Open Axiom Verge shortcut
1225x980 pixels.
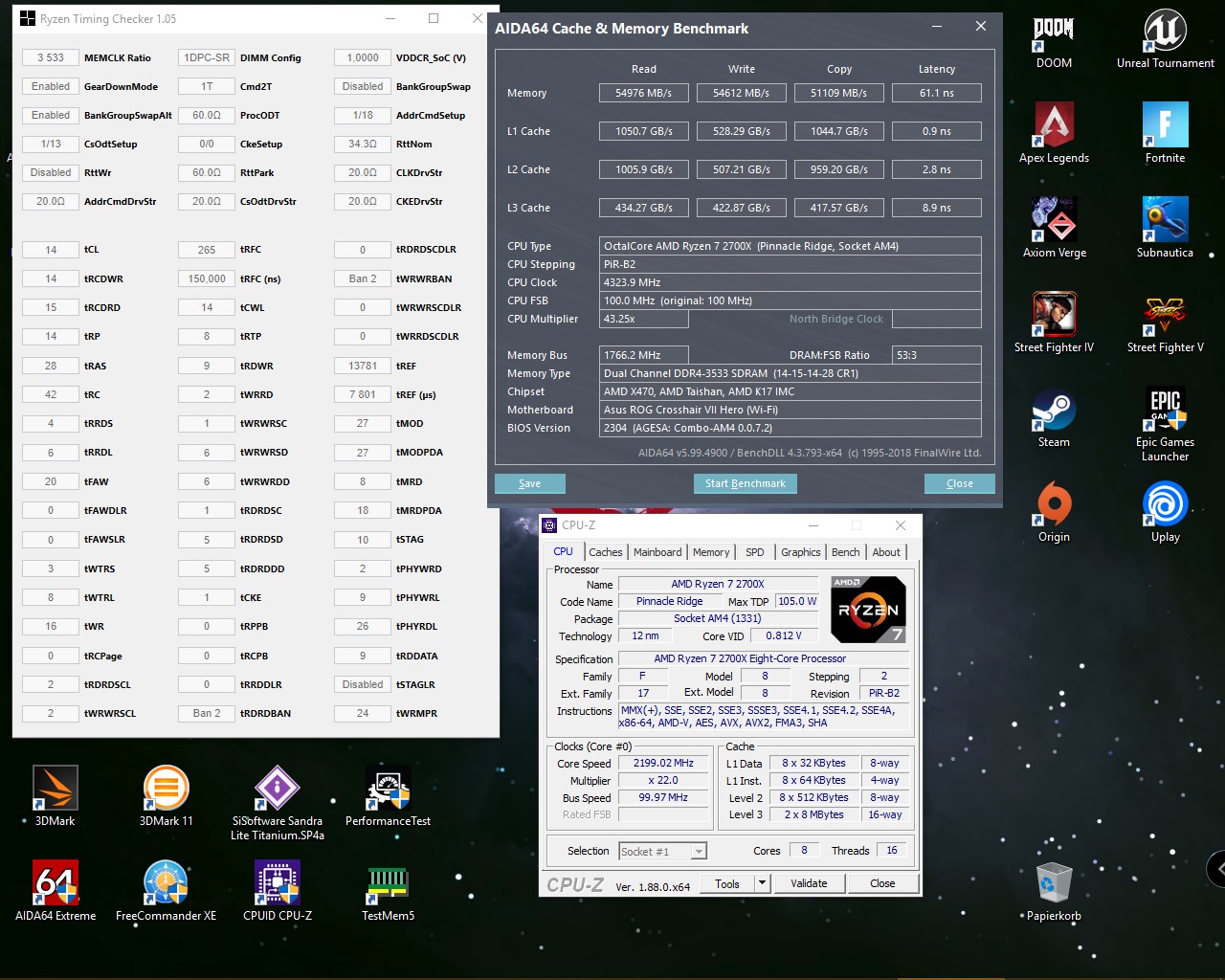[x=1054, y=229]
